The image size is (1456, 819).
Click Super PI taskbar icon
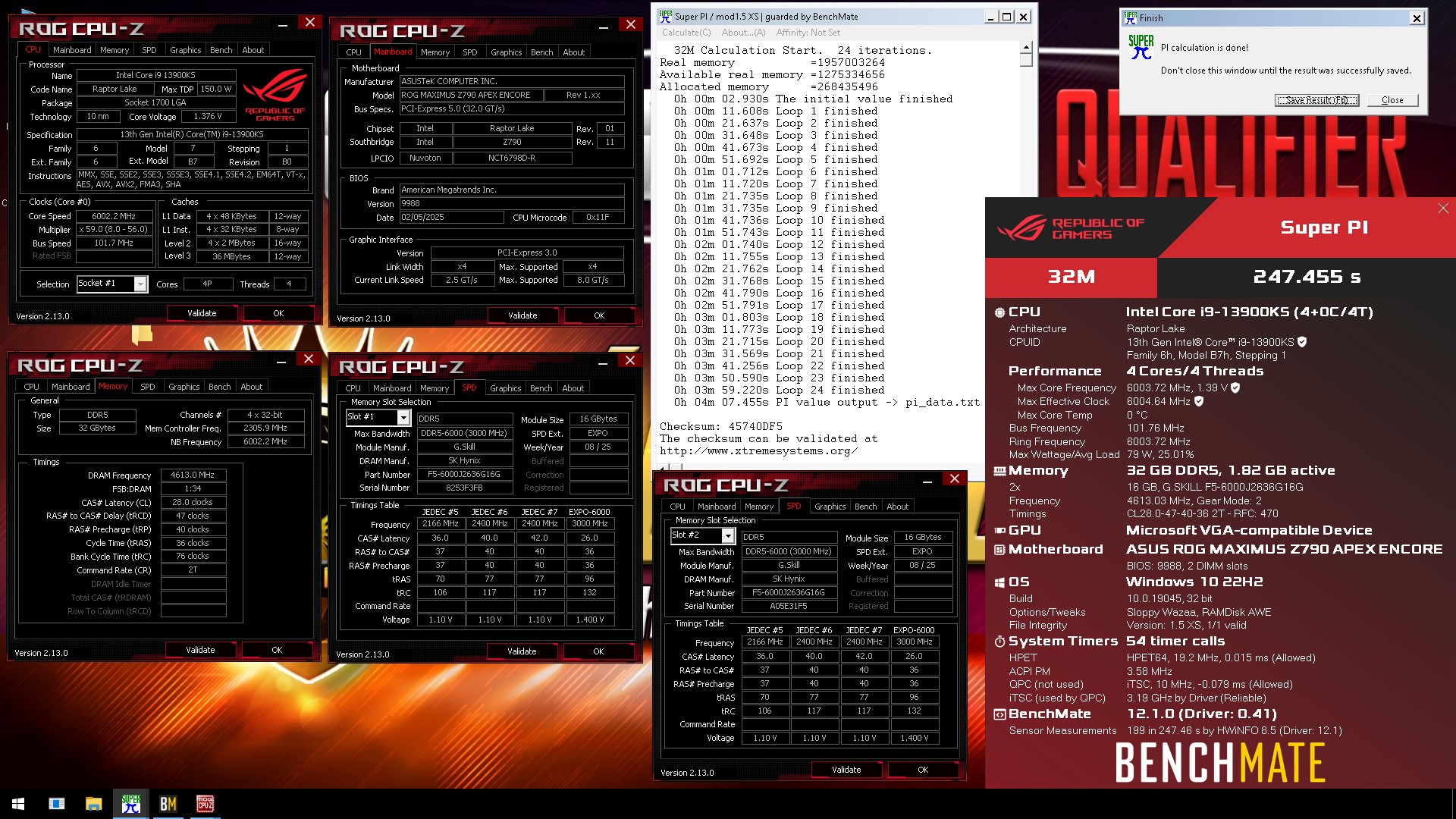point(130,804)
